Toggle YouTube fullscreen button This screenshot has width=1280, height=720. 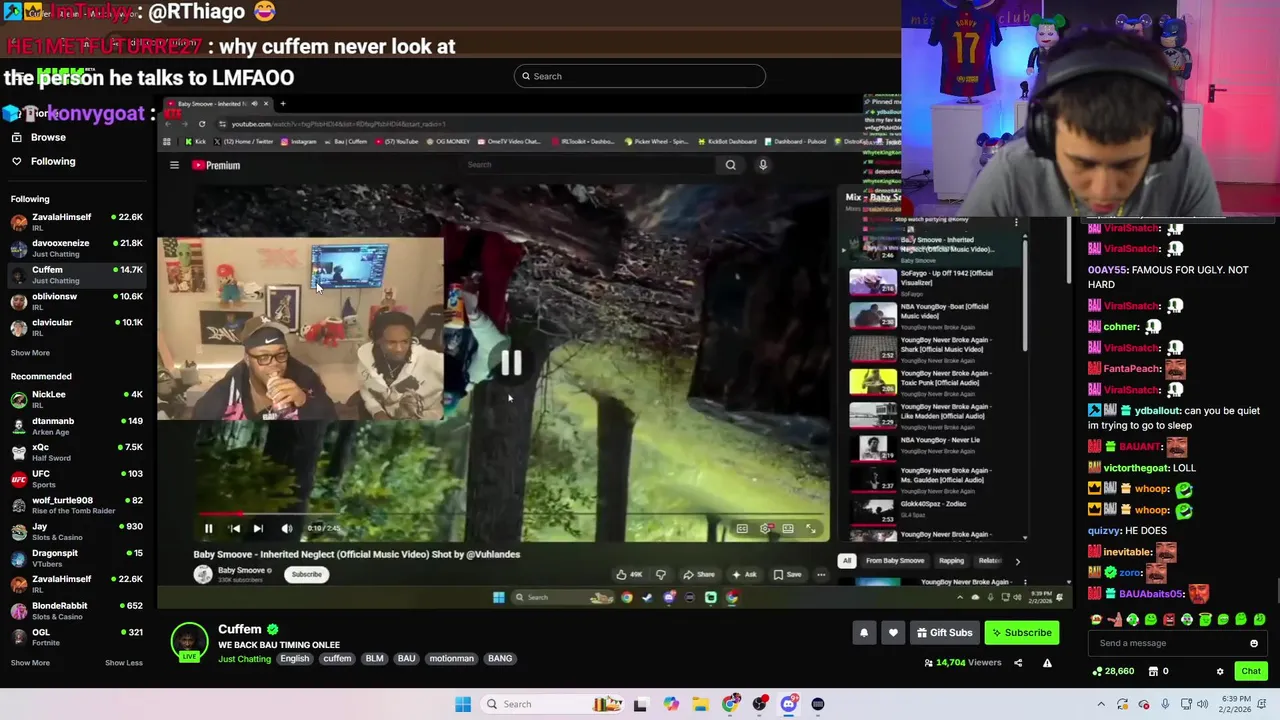pyautogui.click(x=811, y=529)
